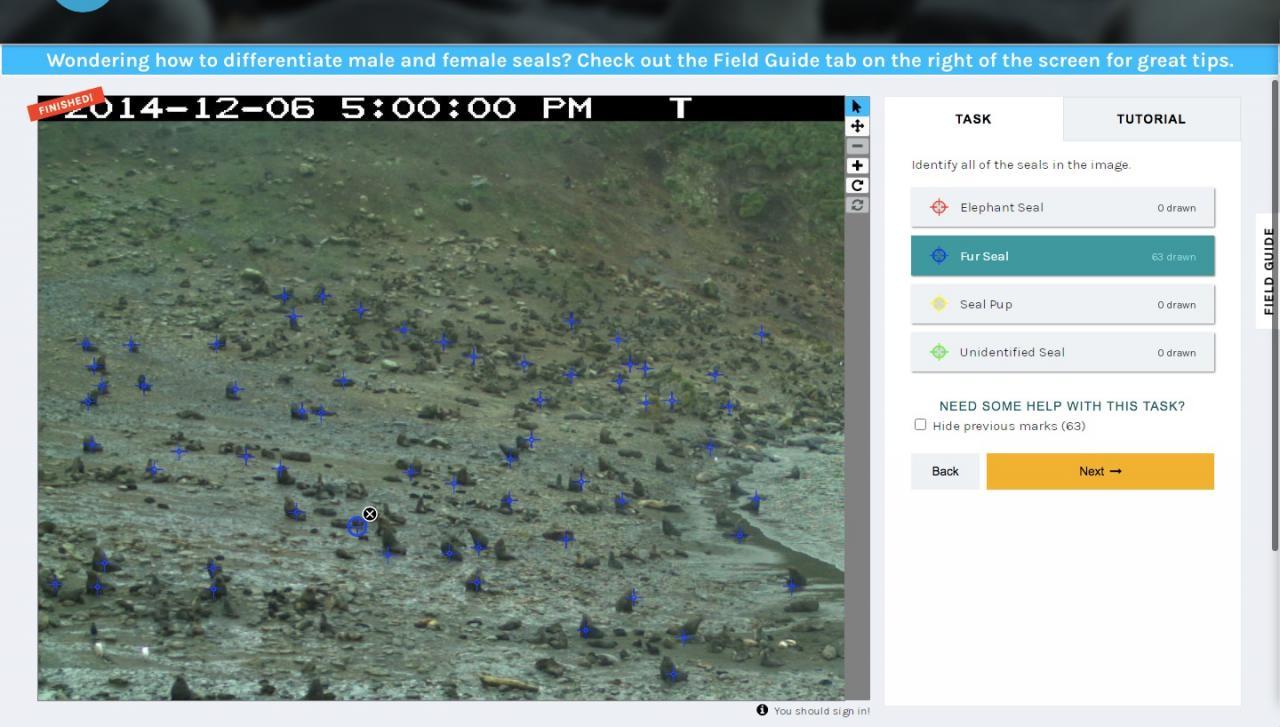Screen dimensions: 1280x727
Task: Open NEED SOME HELP WITH THIS TASK link
Action: coord(1062,406)
